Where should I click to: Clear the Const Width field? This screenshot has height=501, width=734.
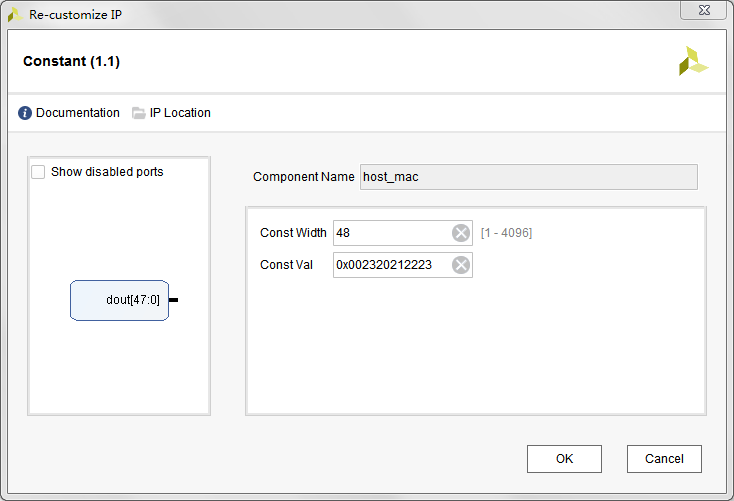[461, 233]
